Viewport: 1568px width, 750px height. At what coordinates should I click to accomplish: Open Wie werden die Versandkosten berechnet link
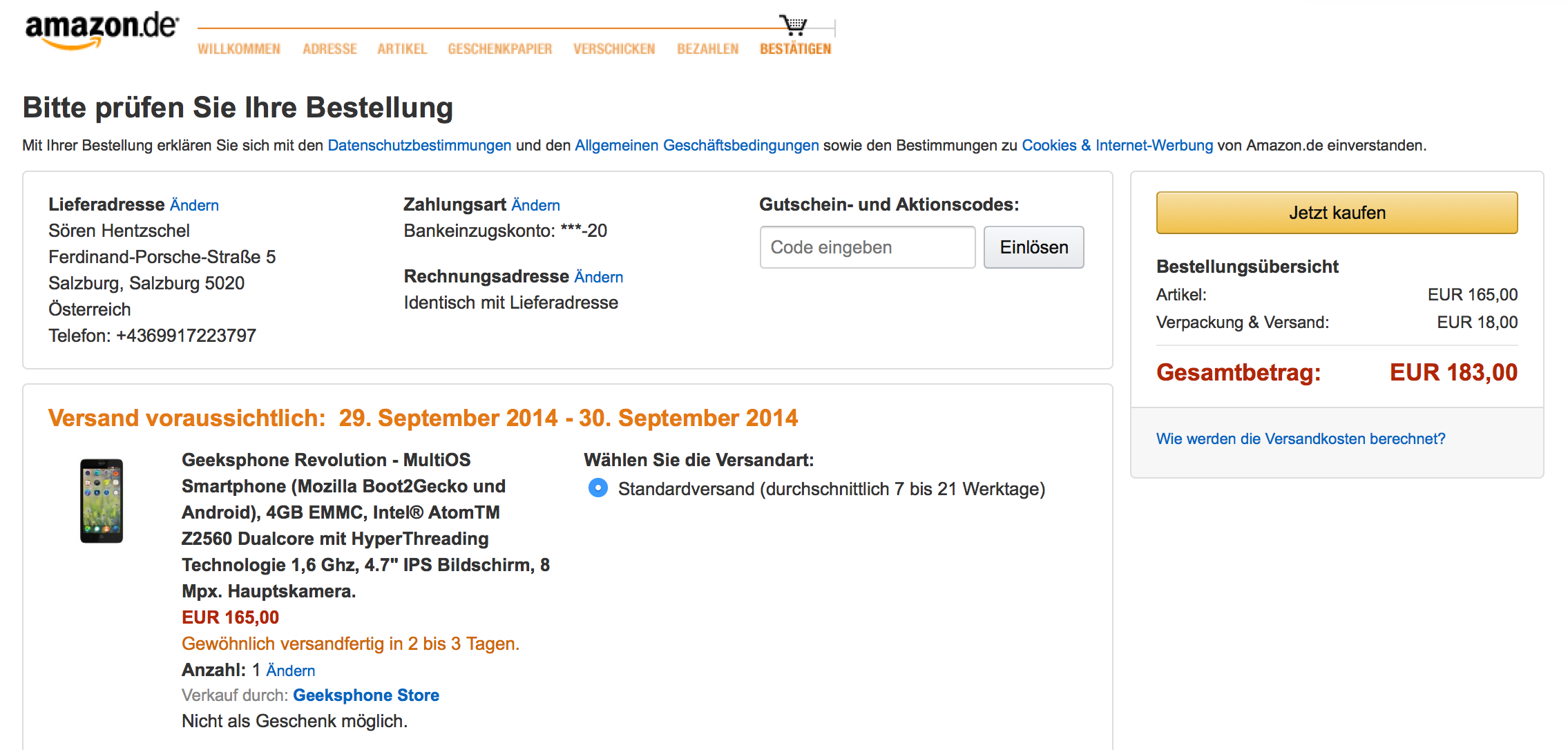click(x=1301, y=439)
